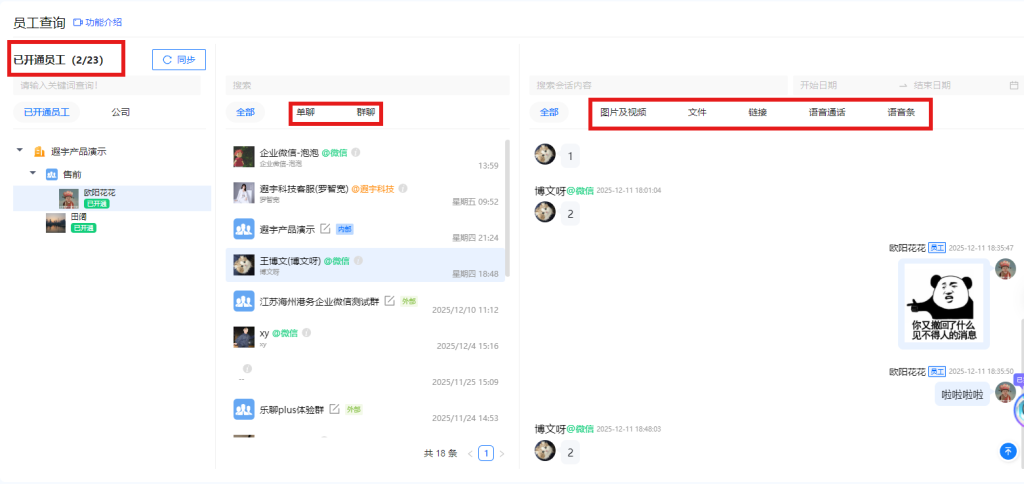The height and width of the screenshot is (484, 1024).
Task: Click the edit icon beside 江苏海州港务企业微信测试群
Action: point(390,300)
